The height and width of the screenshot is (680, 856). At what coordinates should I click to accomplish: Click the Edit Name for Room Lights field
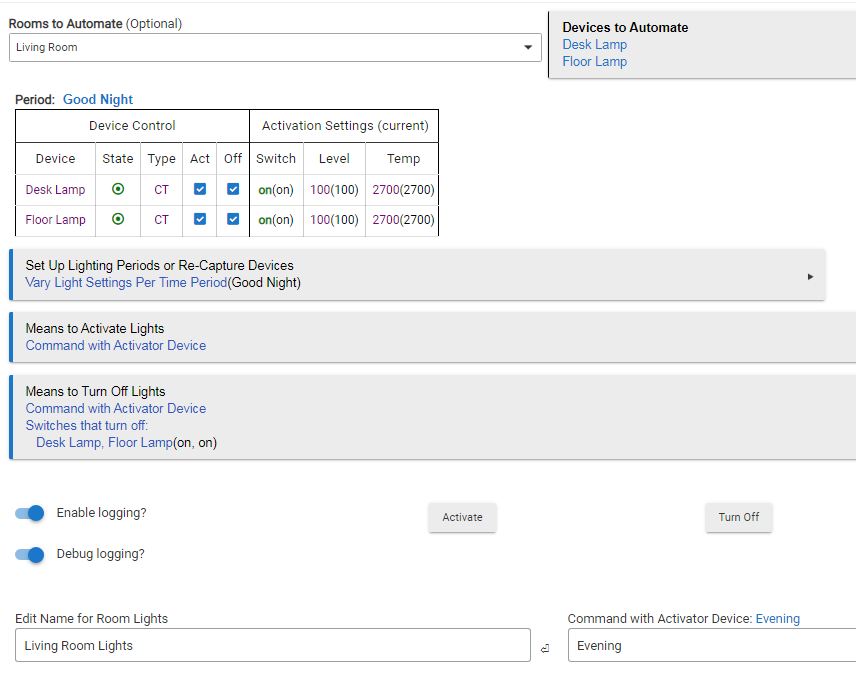(272, 646)
